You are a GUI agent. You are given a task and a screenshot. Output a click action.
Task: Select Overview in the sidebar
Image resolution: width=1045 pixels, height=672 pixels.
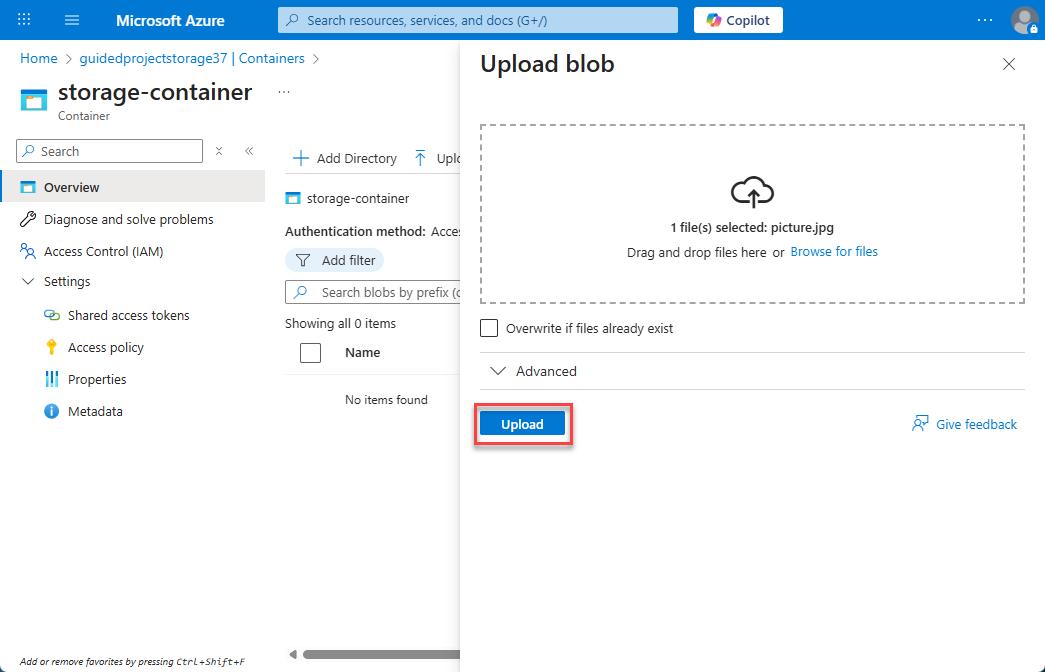point(133,187)
